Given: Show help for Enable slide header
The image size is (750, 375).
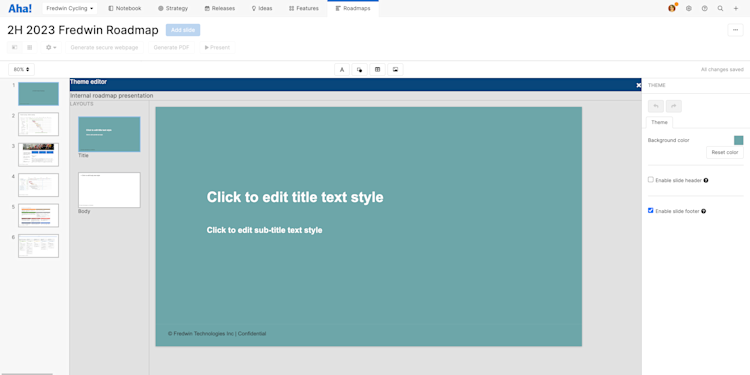Looking at the screenshot, I should click(706, 180).
